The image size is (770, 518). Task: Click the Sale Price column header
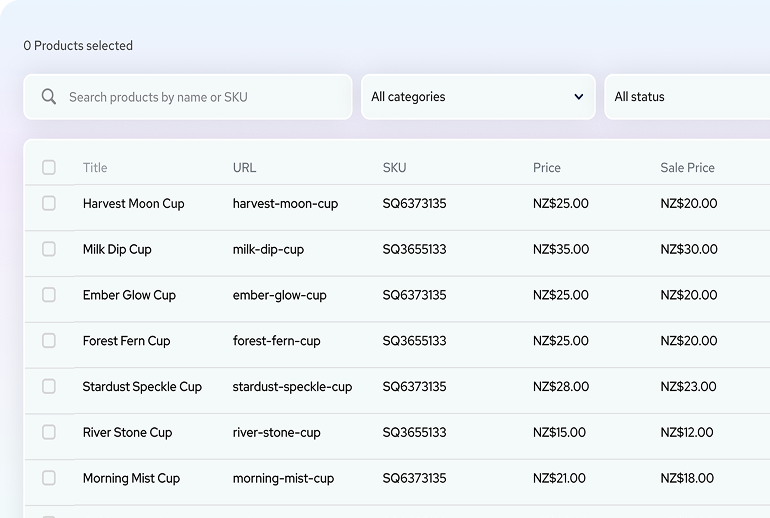[687, 168]
